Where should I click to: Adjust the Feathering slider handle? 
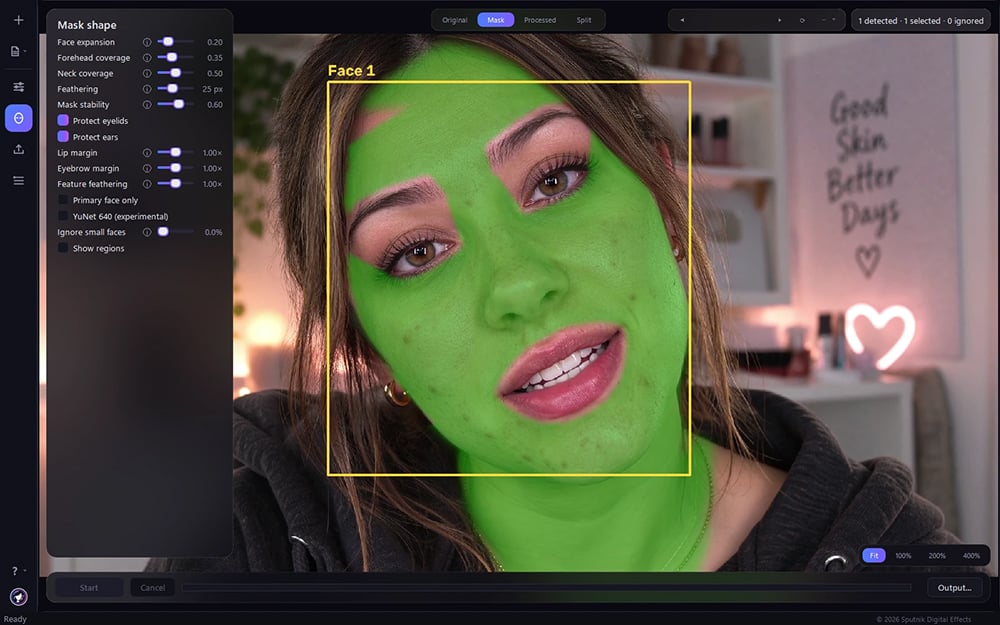(x=172, y=89)
